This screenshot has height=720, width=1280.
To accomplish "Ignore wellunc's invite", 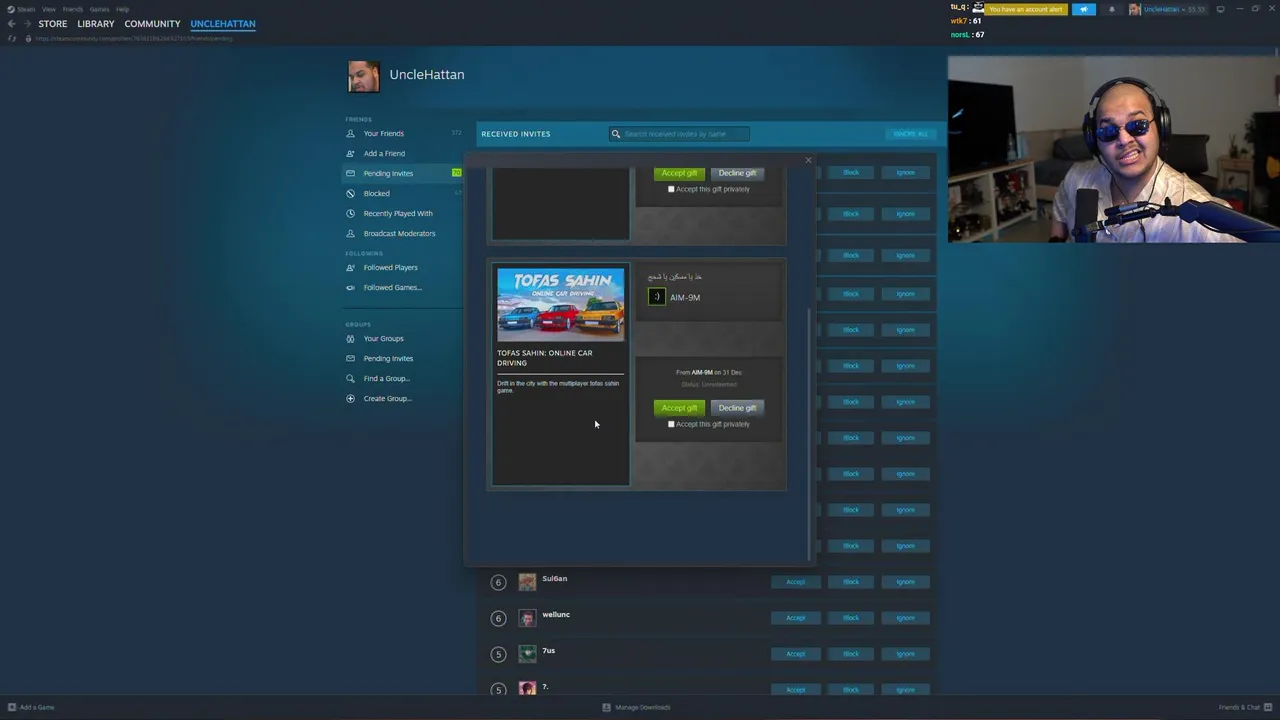I will [x=905, y=618].
